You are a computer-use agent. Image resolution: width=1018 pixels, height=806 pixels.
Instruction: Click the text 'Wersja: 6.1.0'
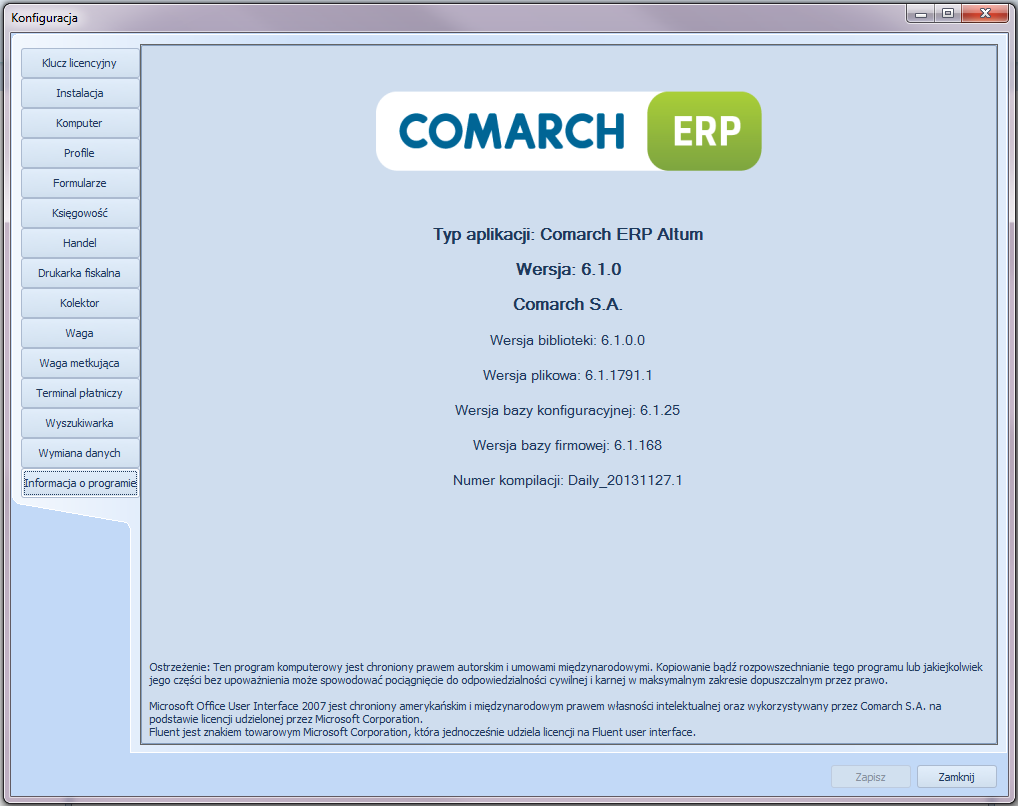coord(568,270)
